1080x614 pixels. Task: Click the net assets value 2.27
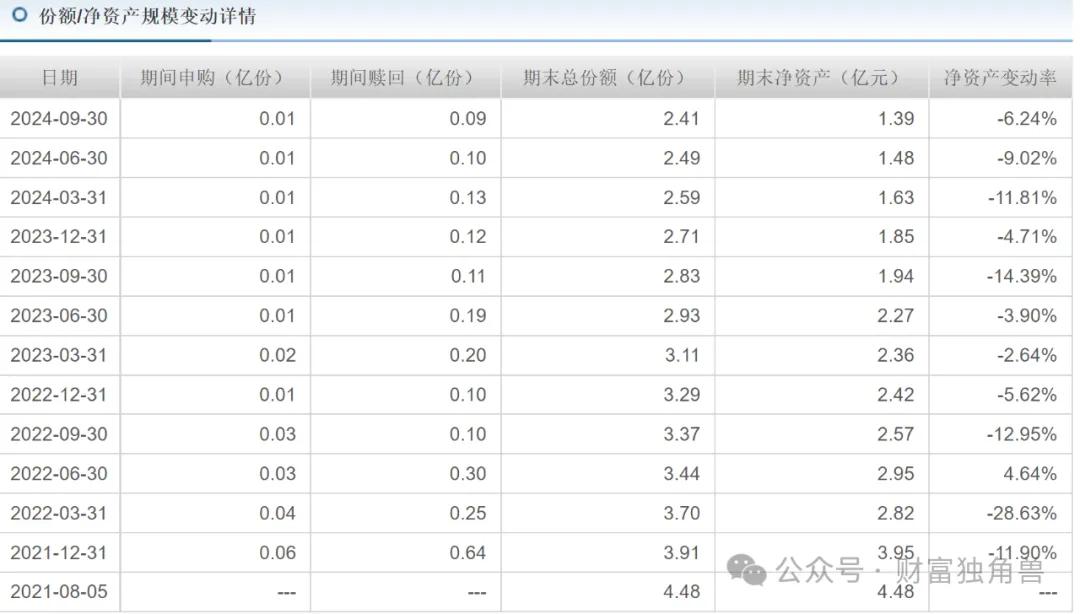point(896,316)
